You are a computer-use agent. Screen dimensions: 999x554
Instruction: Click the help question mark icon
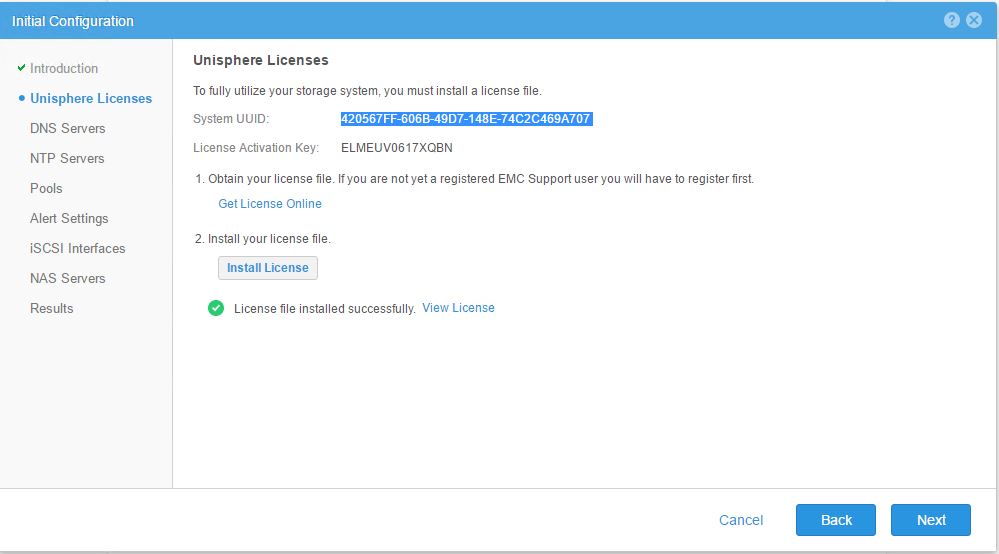tap(952, 20)
